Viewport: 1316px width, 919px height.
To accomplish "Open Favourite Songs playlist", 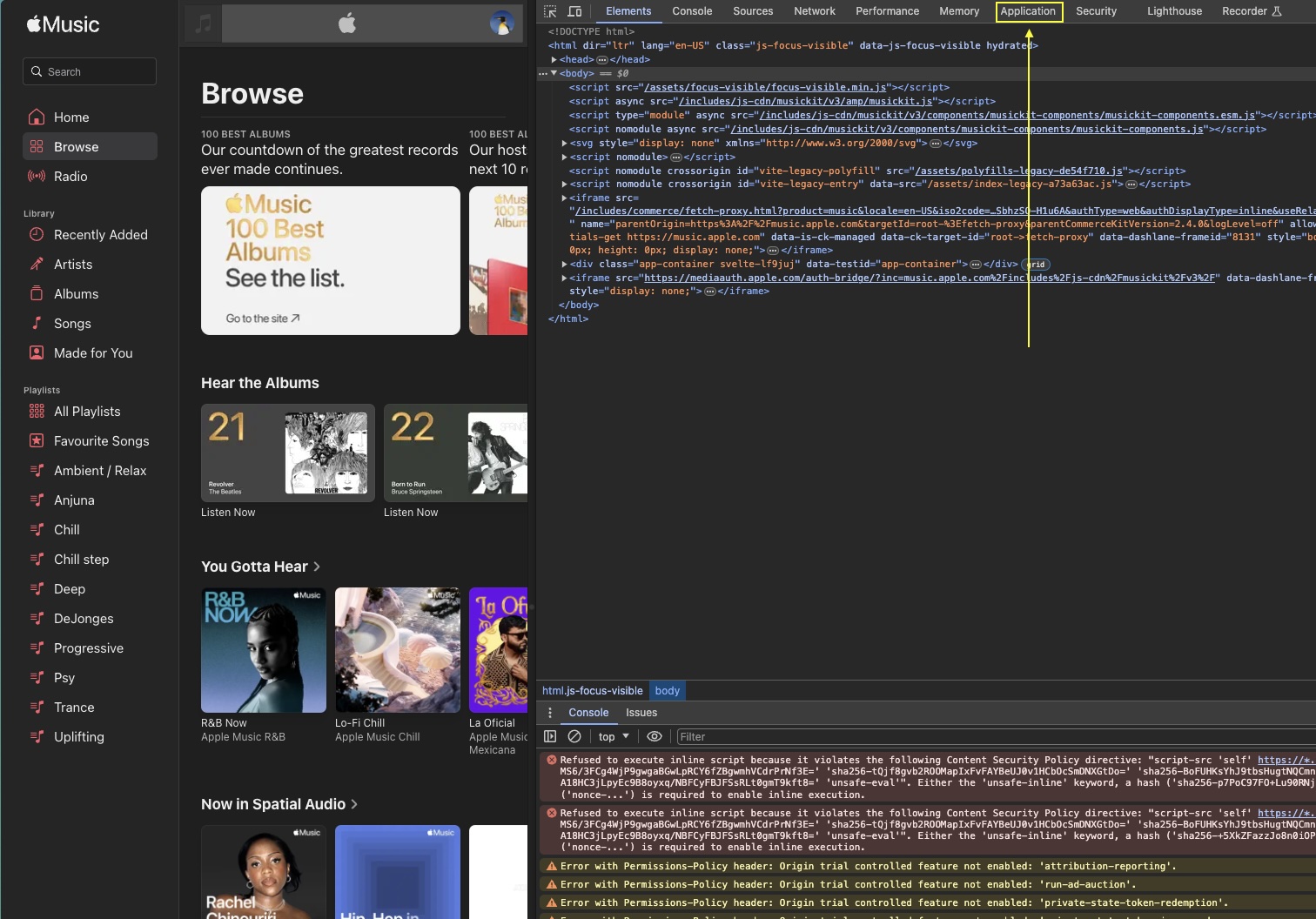I will tap(101, 441).
